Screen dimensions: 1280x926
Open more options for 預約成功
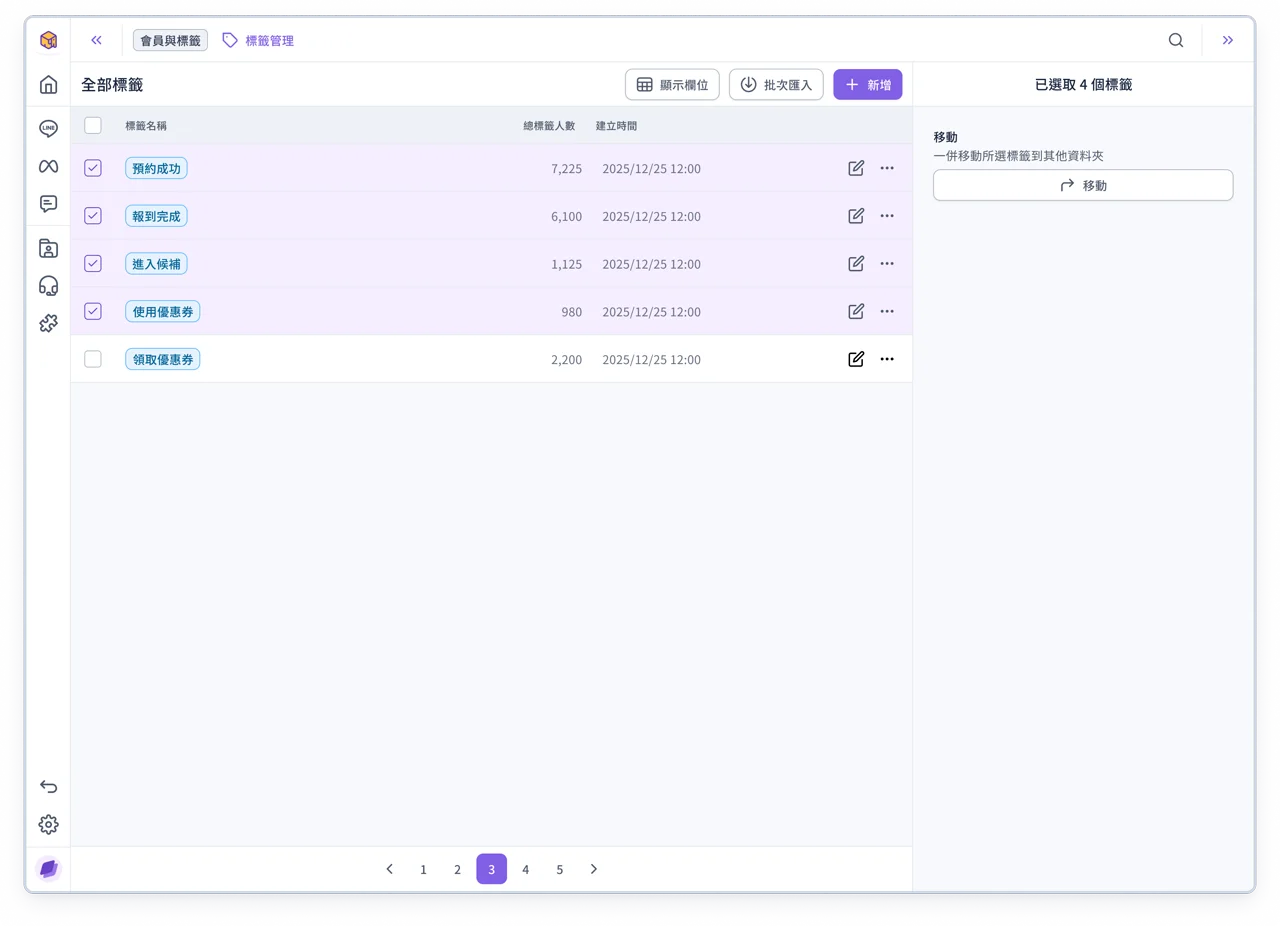click(x=887, y=168)
